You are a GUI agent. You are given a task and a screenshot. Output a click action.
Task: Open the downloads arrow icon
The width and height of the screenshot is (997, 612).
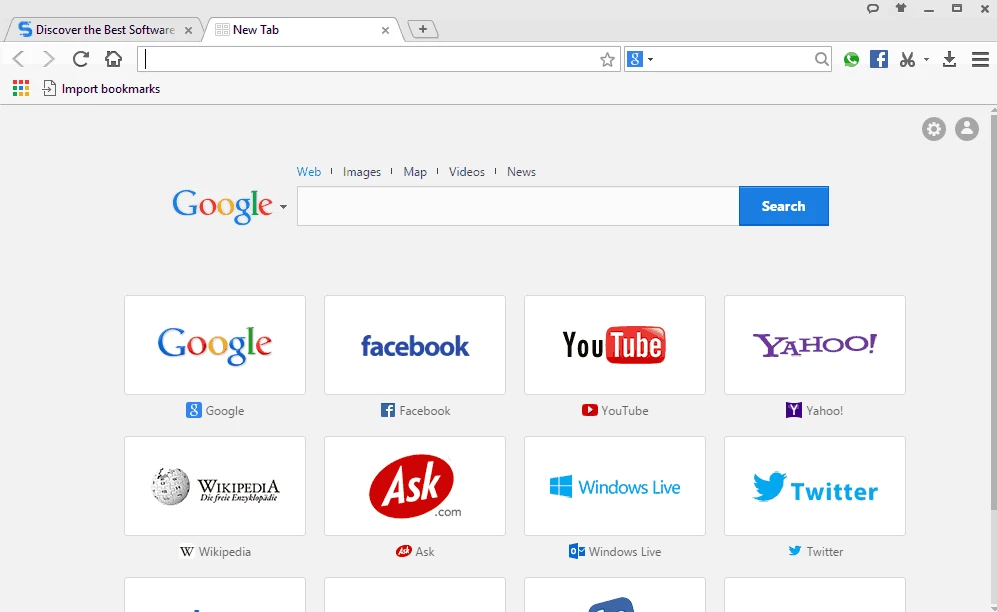click(x=949, y=59)
